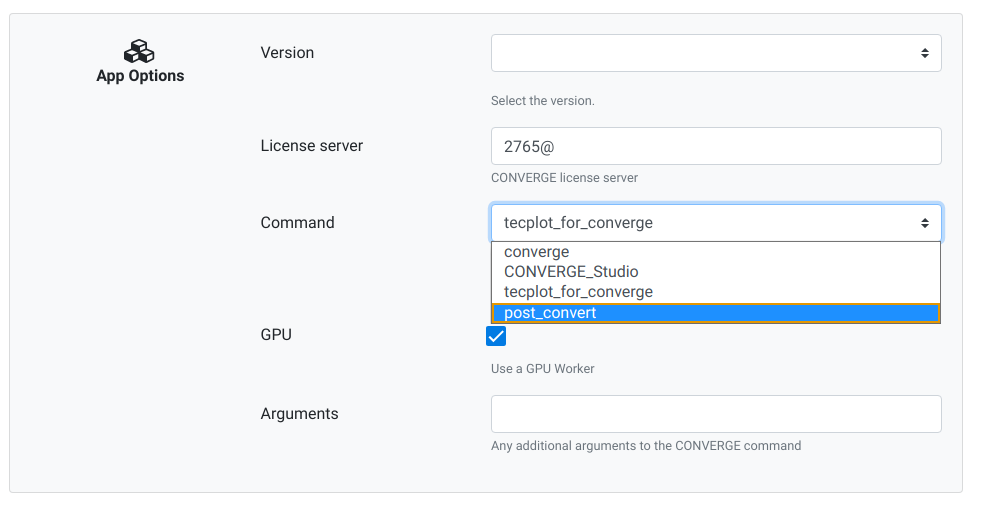
Task: Choose CONVERGE_Studio from command list
Action: (x=716, y=272)
